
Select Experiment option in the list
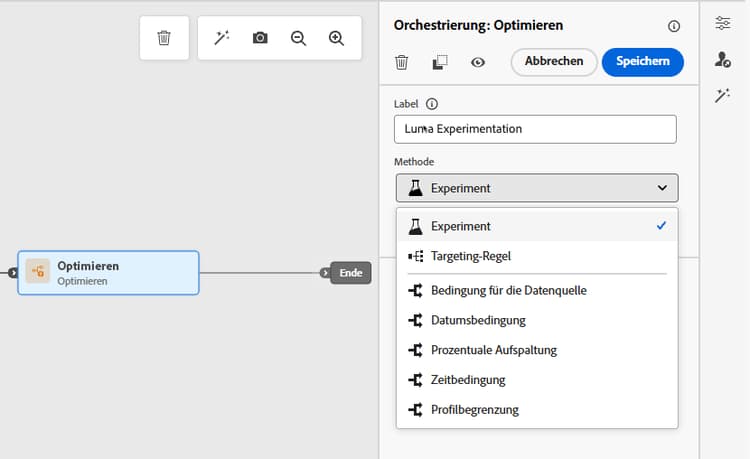click(x=537, y=226)
